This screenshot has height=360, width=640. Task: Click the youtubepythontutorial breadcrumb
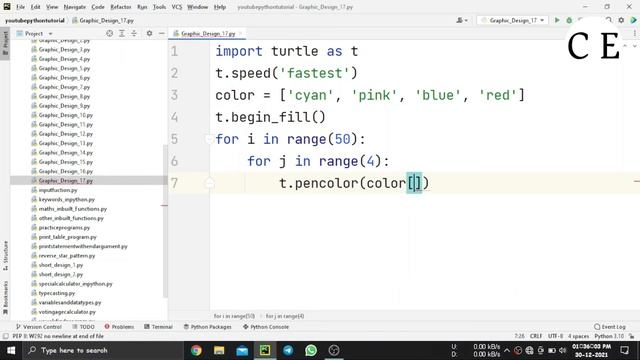(35, 20)
